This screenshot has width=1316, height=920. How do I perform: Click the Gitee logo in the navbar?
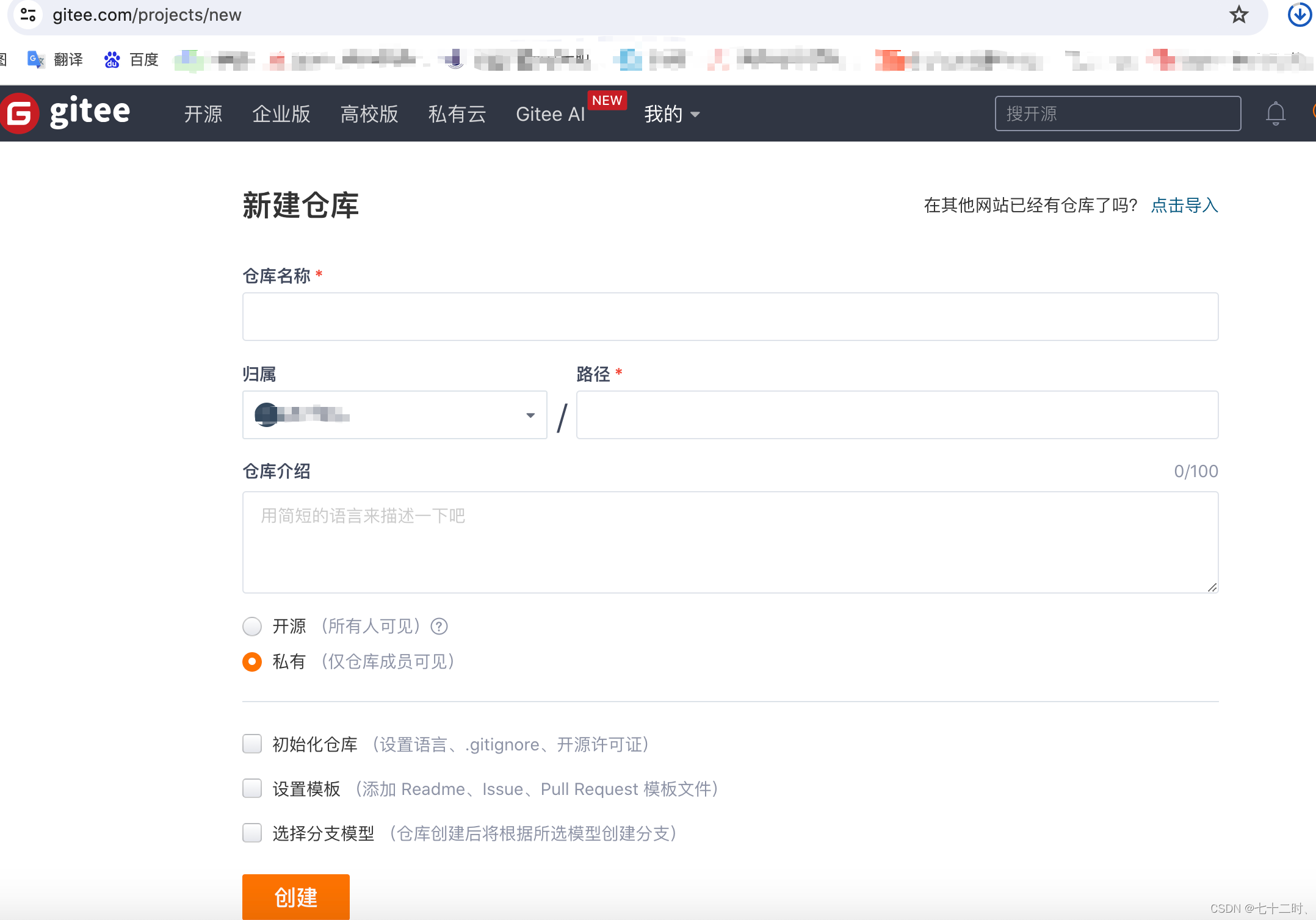[x=67, y=112]
